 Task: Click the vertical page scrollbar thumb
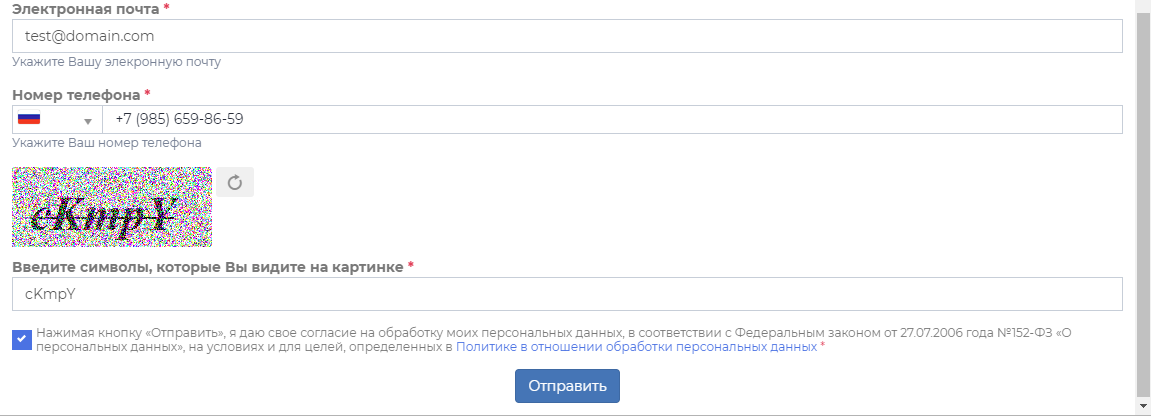1143,200
